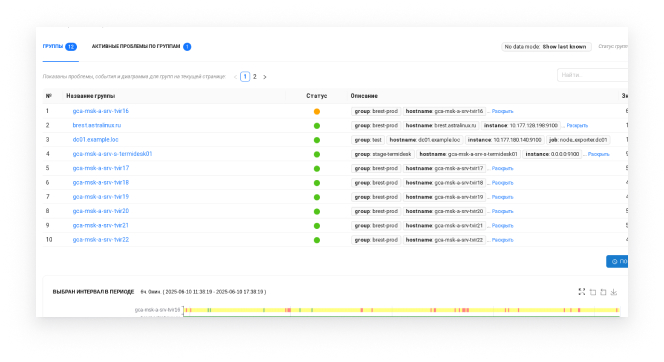Click orange status dot for gca-msk-a-srv-tvir16
The image size is (664, 362).
317,111
